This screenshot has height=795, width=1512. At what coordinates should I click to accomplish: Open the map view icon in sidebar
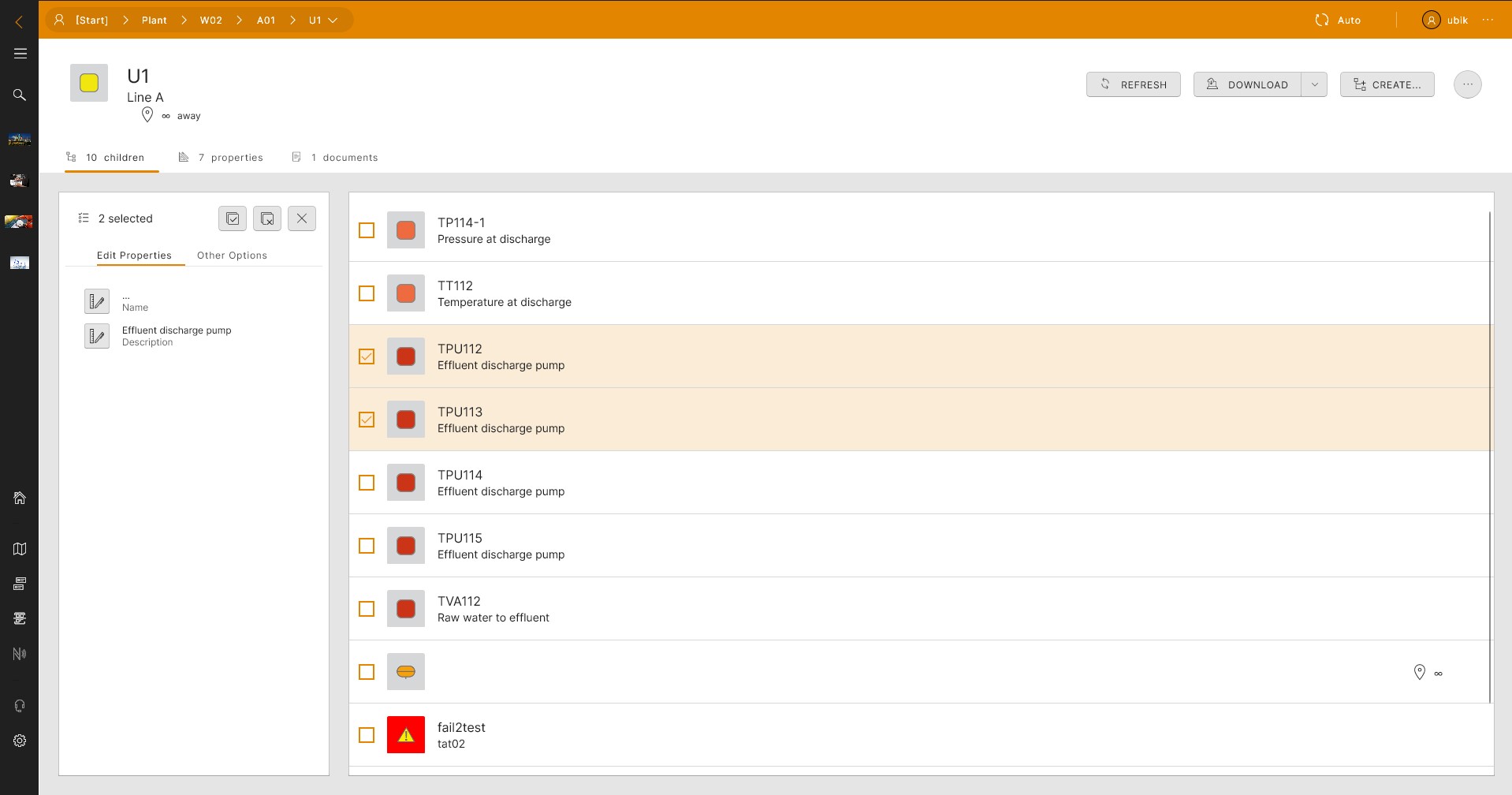pyautogui.click(x=20, y=549)
